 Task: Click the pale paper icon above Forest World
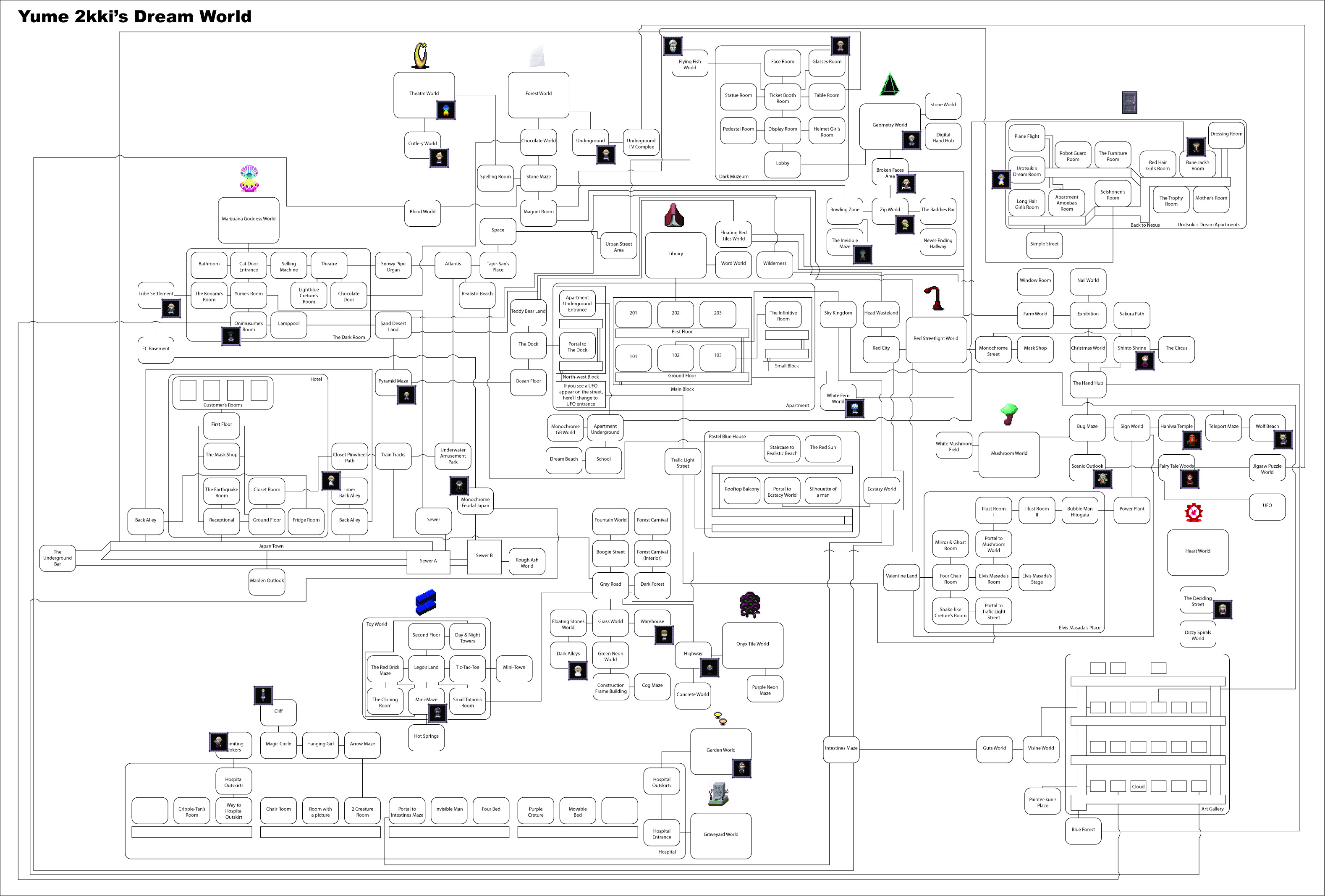click(x=537, y=56)
